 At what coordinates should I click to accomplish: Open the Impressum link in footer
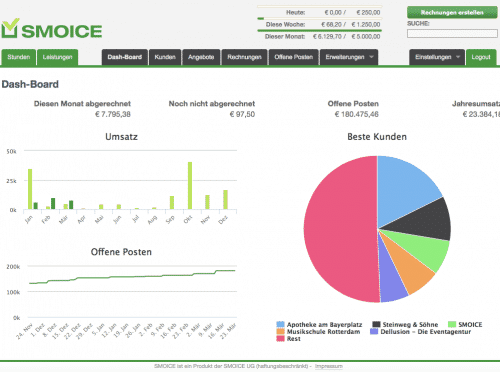click(329, 366)
